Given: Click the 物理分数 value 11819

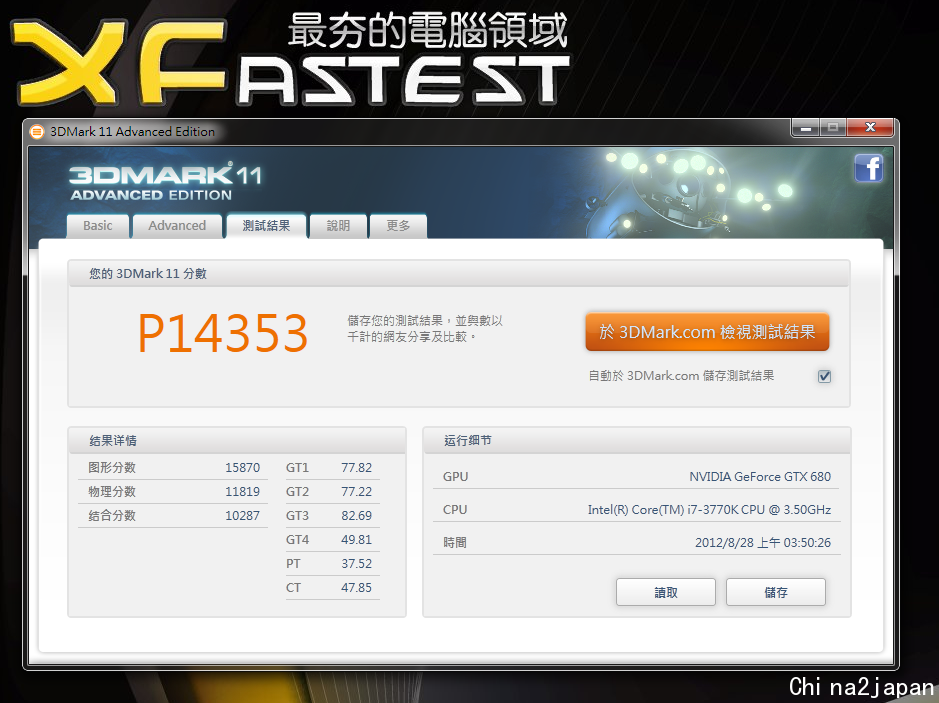Looking at the screenshot, I should pyautogui.click(x=243, y=492).
